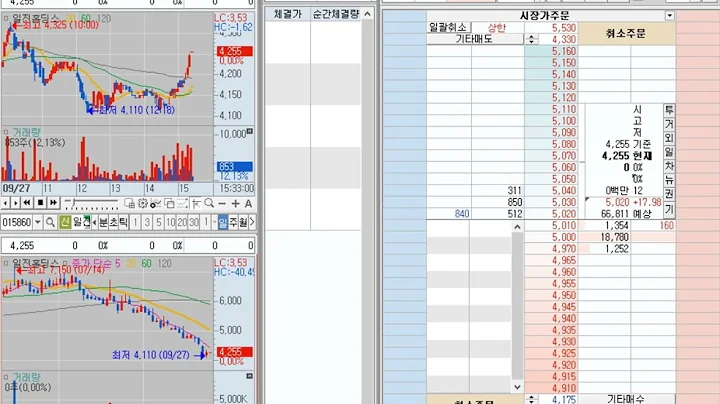Click the chart zoom magnifier icon

tap(209, 203)
